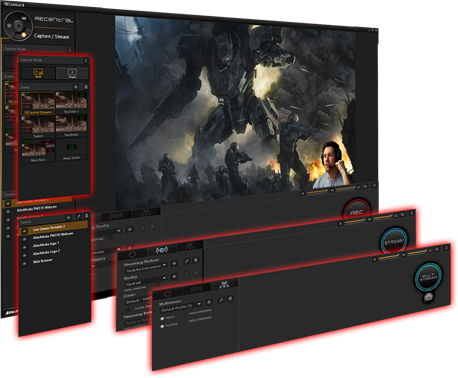
Task: Expand the Quality Optimal dropdown
Action: click(x=146, y=280)
